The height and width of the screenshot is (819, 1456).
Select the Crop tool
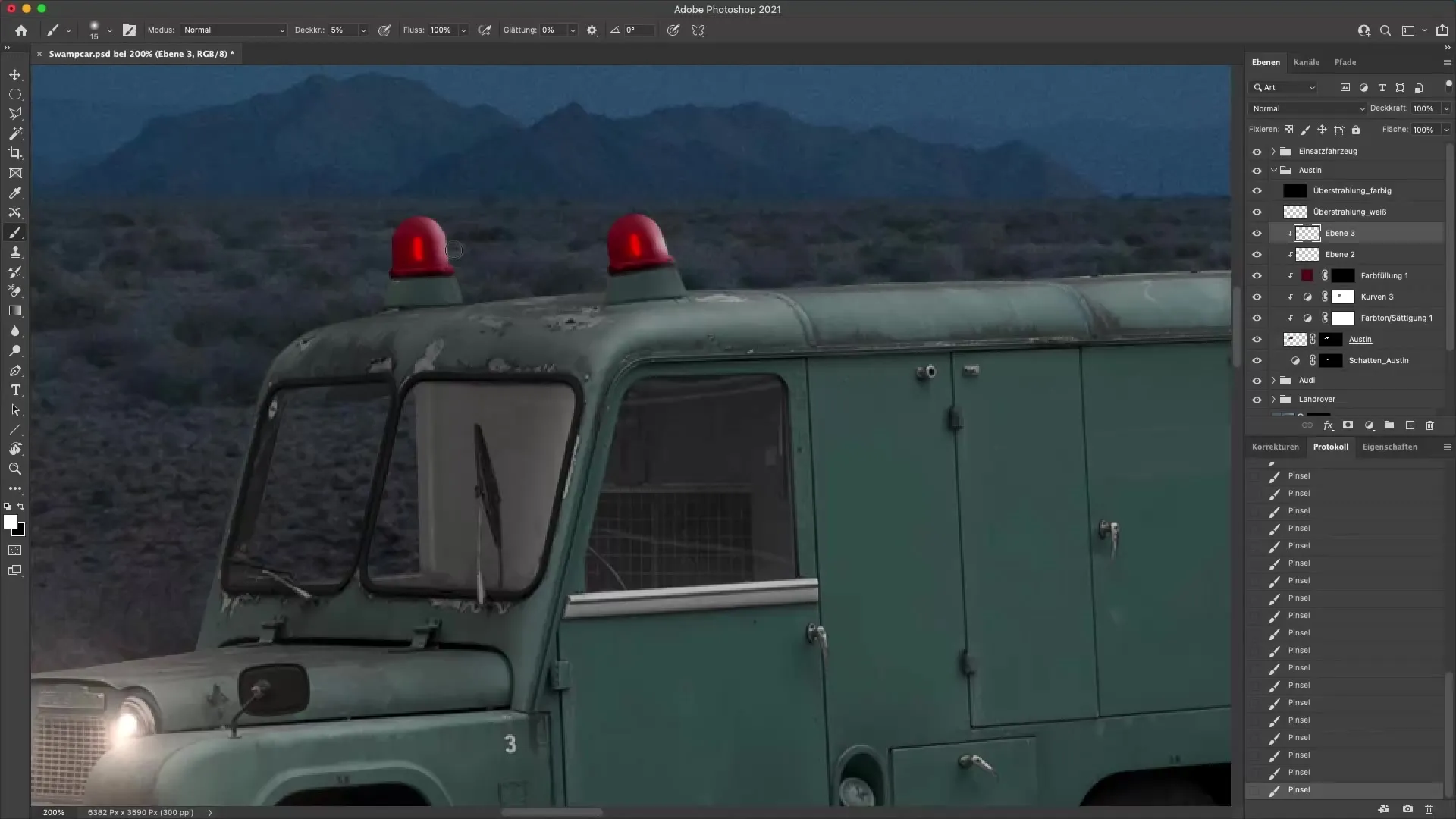coord(15,153)
